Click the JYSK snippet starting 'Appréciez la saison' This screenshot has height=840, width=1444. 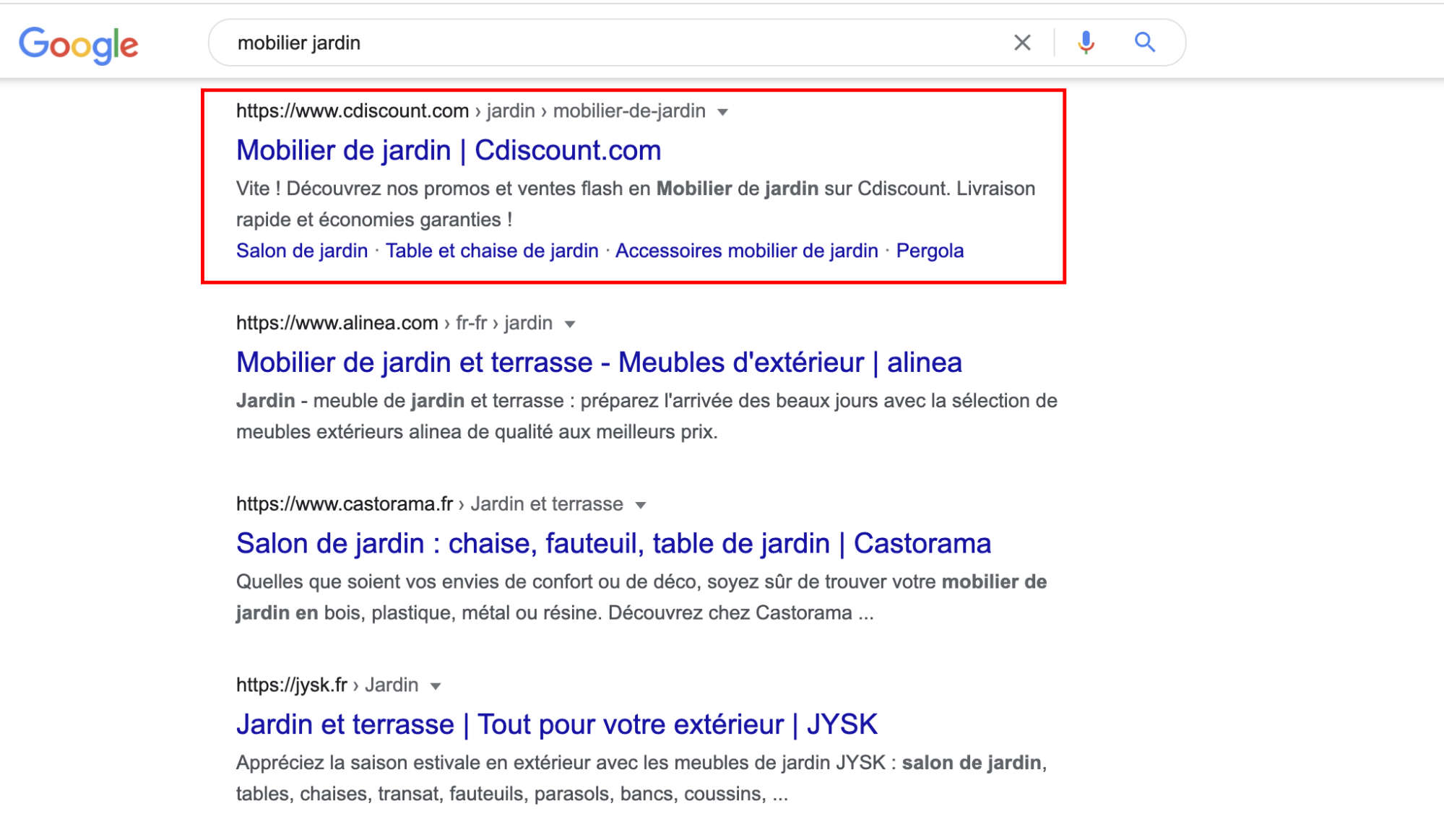coord(641,778)
